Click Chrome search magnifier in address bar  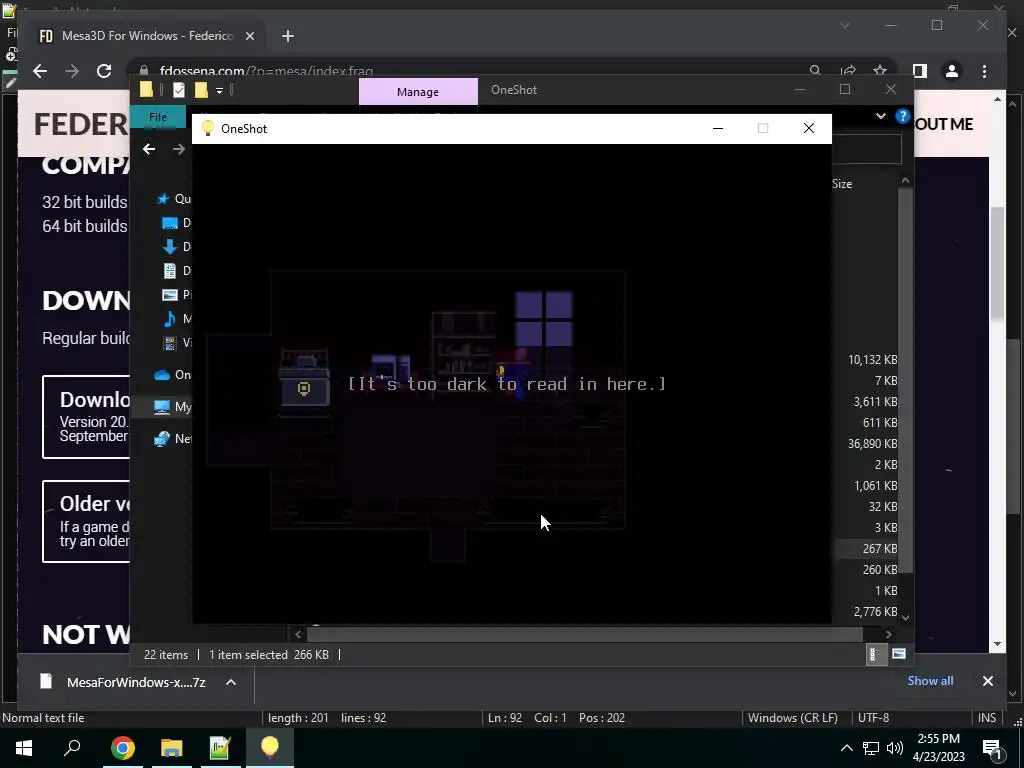click(815, 71)
